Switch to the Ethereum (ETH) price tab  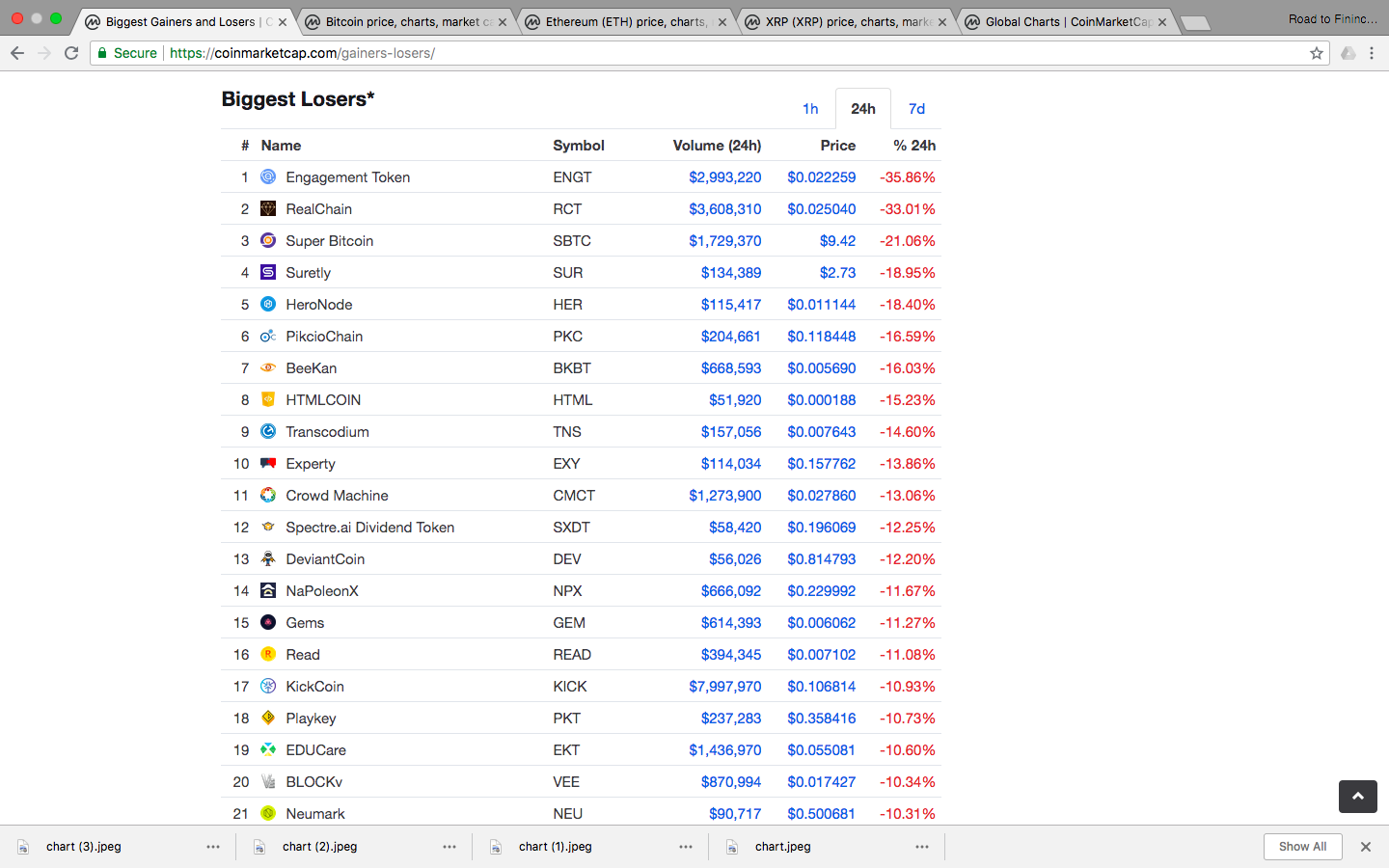tap(626, 21)
